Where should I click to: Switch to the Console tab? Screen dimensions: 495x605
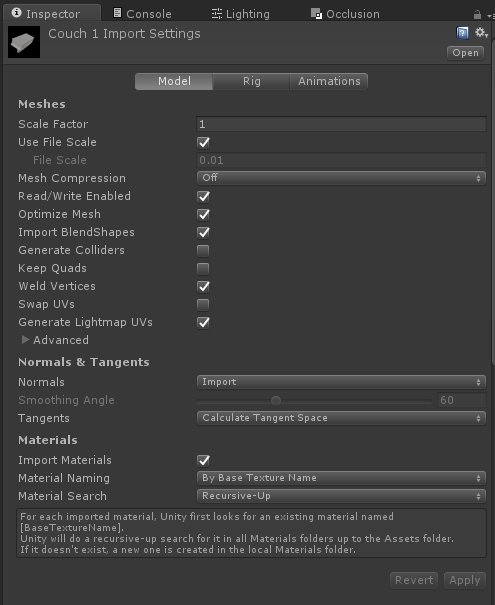click(x=142, y=14)
